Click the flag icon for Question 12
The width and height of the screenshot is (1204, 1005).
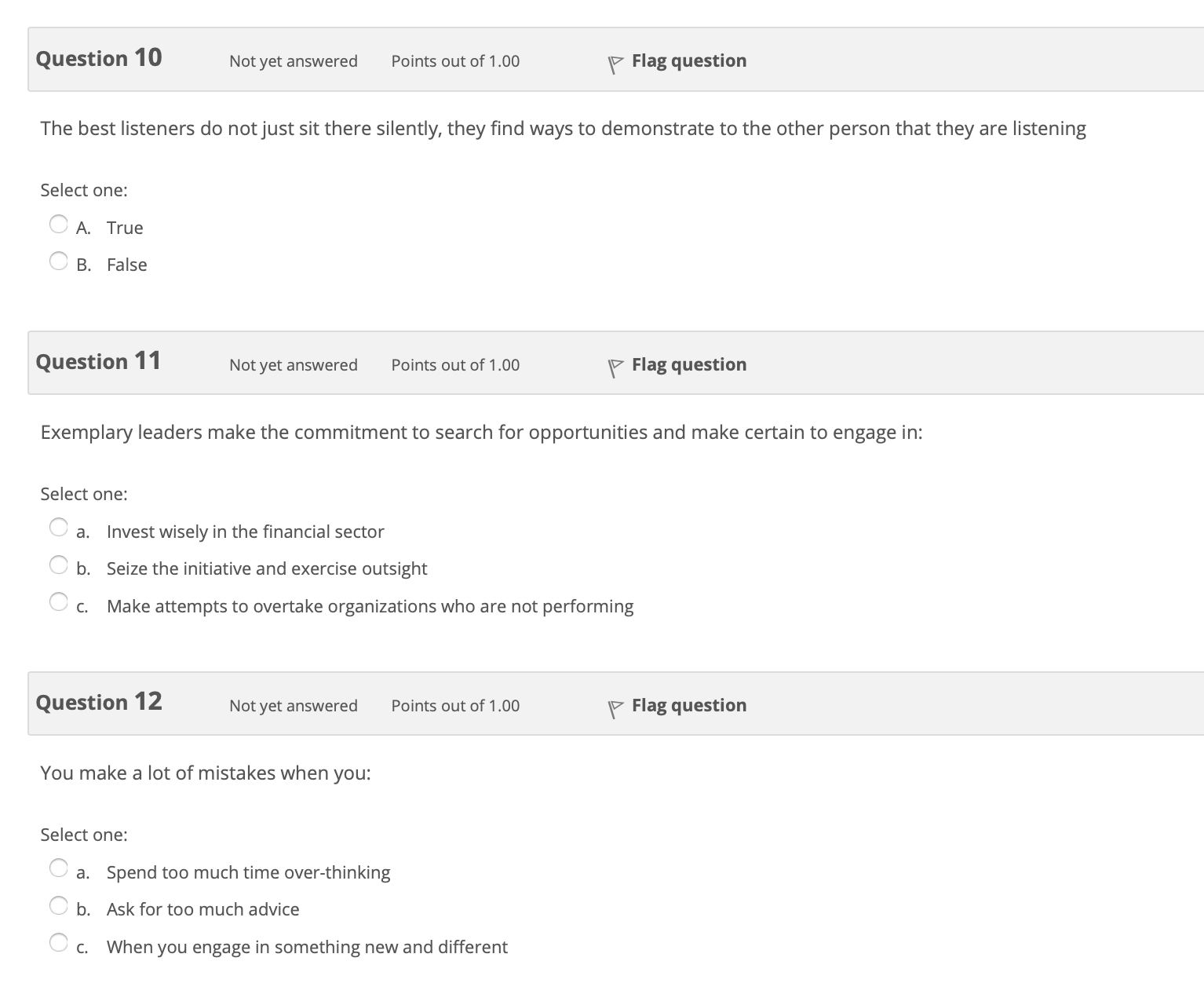tap(615, 709)
